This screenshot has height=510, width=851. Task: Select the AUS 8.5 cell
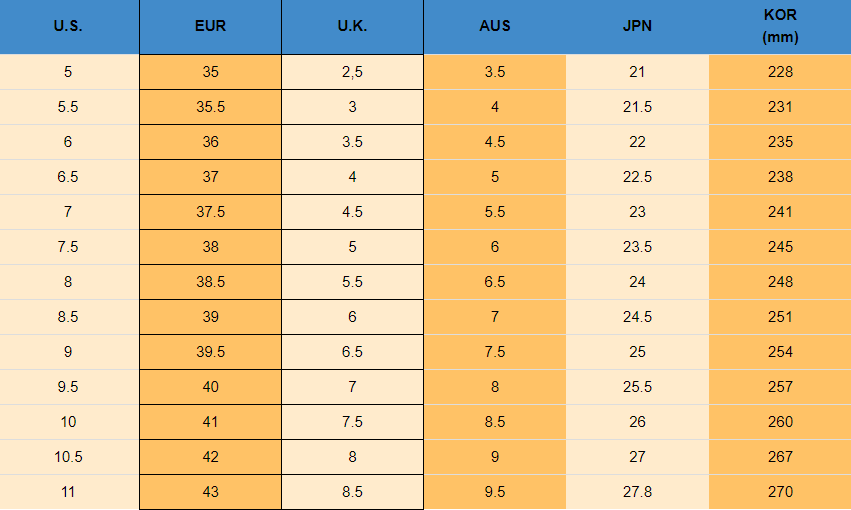pos(495,422)
